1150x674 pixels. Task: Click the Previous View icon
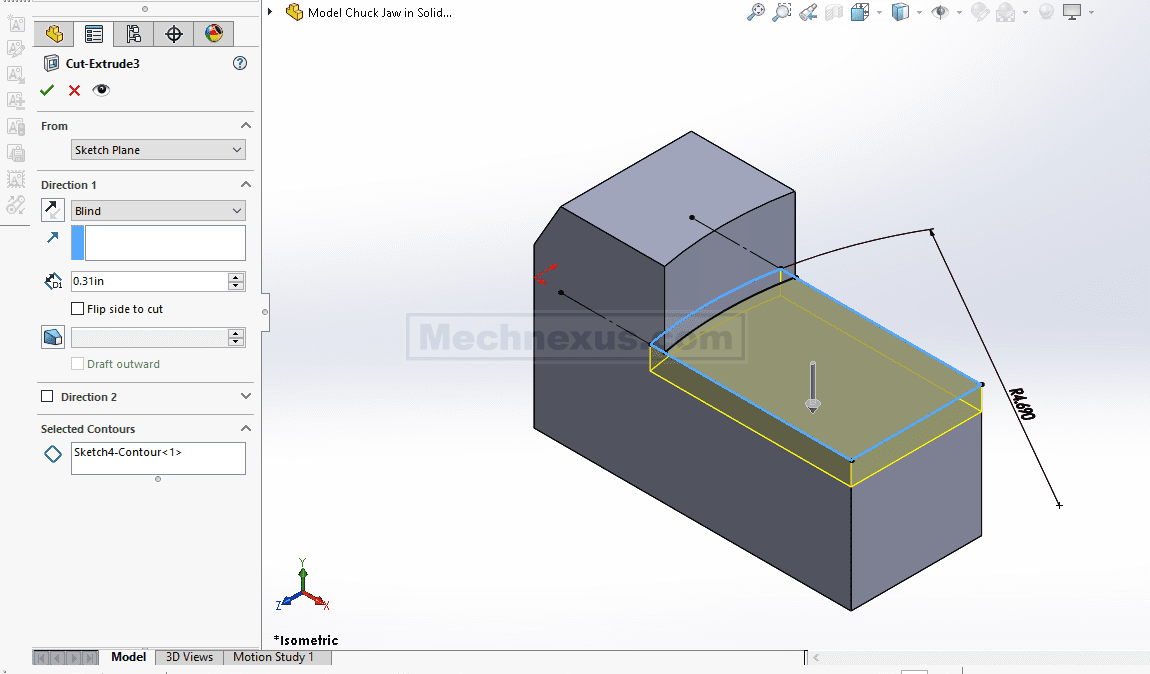click(x=808, y=12)
